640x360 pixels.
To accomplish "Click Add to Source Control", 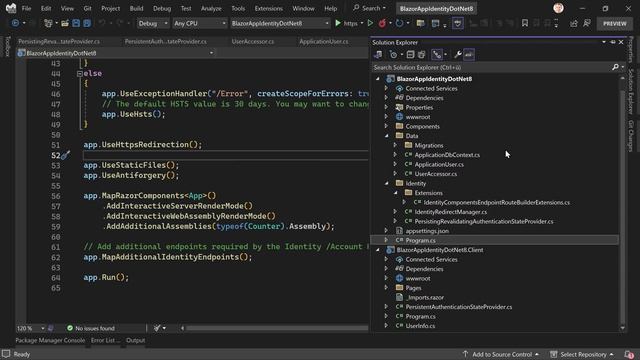I will pyautogui.click(x=501, y=354).
